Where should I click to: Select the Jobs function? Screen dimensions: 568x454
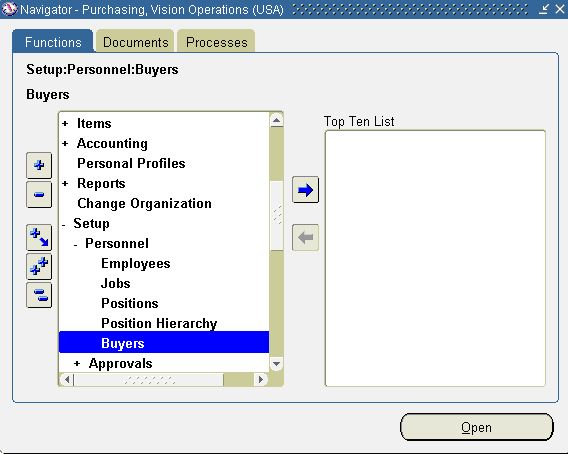(x=116, y=283)
